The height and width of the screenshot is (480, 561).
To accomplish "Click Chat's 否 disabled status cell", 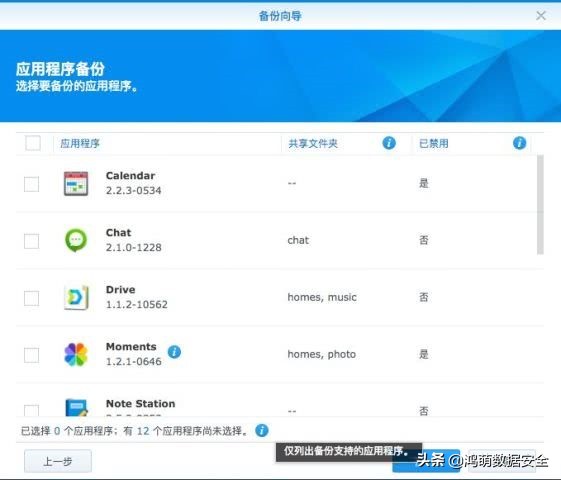I will point(424,240).
